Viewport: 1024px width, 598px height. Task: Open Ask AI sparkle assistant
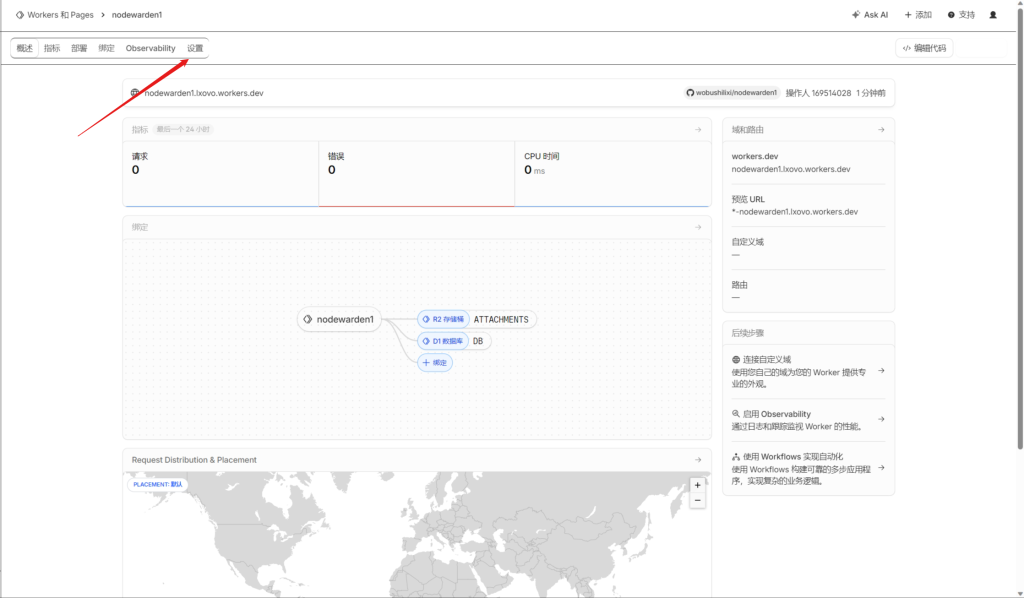(x=869, y=15)
